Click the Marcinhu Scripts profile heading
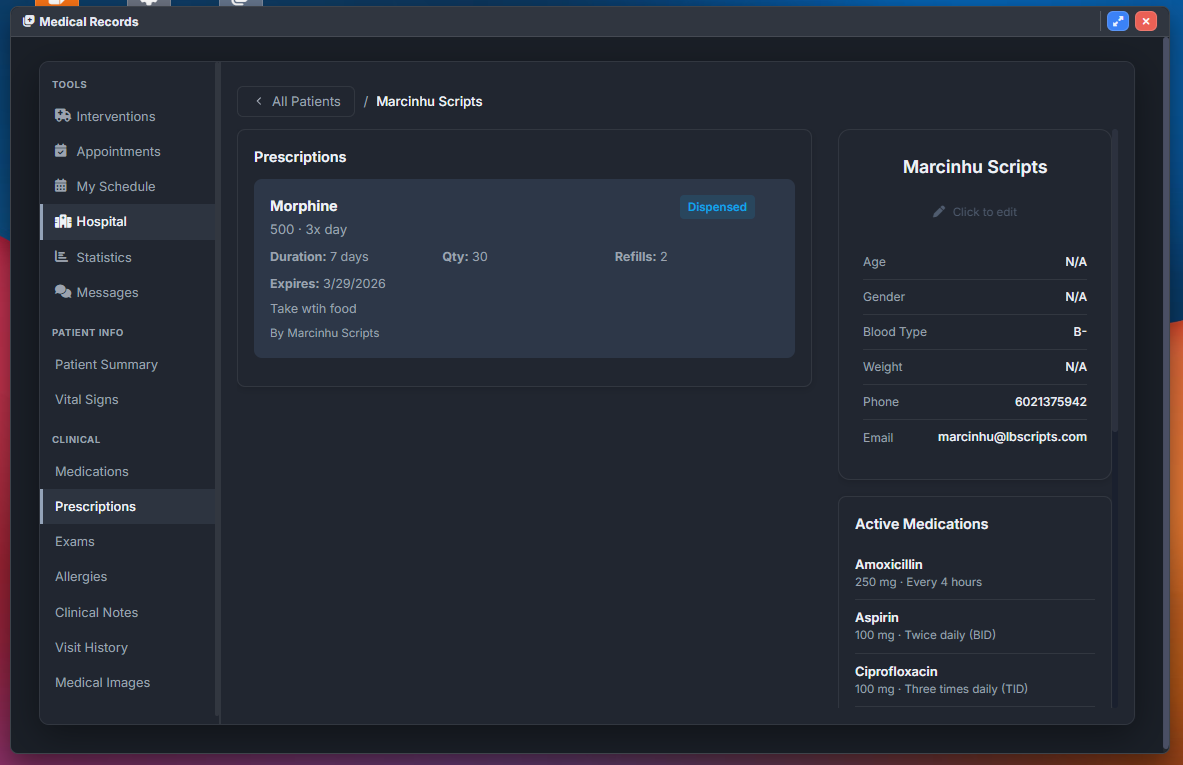This screenshot has height=765, width=1183. coord(975,167)
